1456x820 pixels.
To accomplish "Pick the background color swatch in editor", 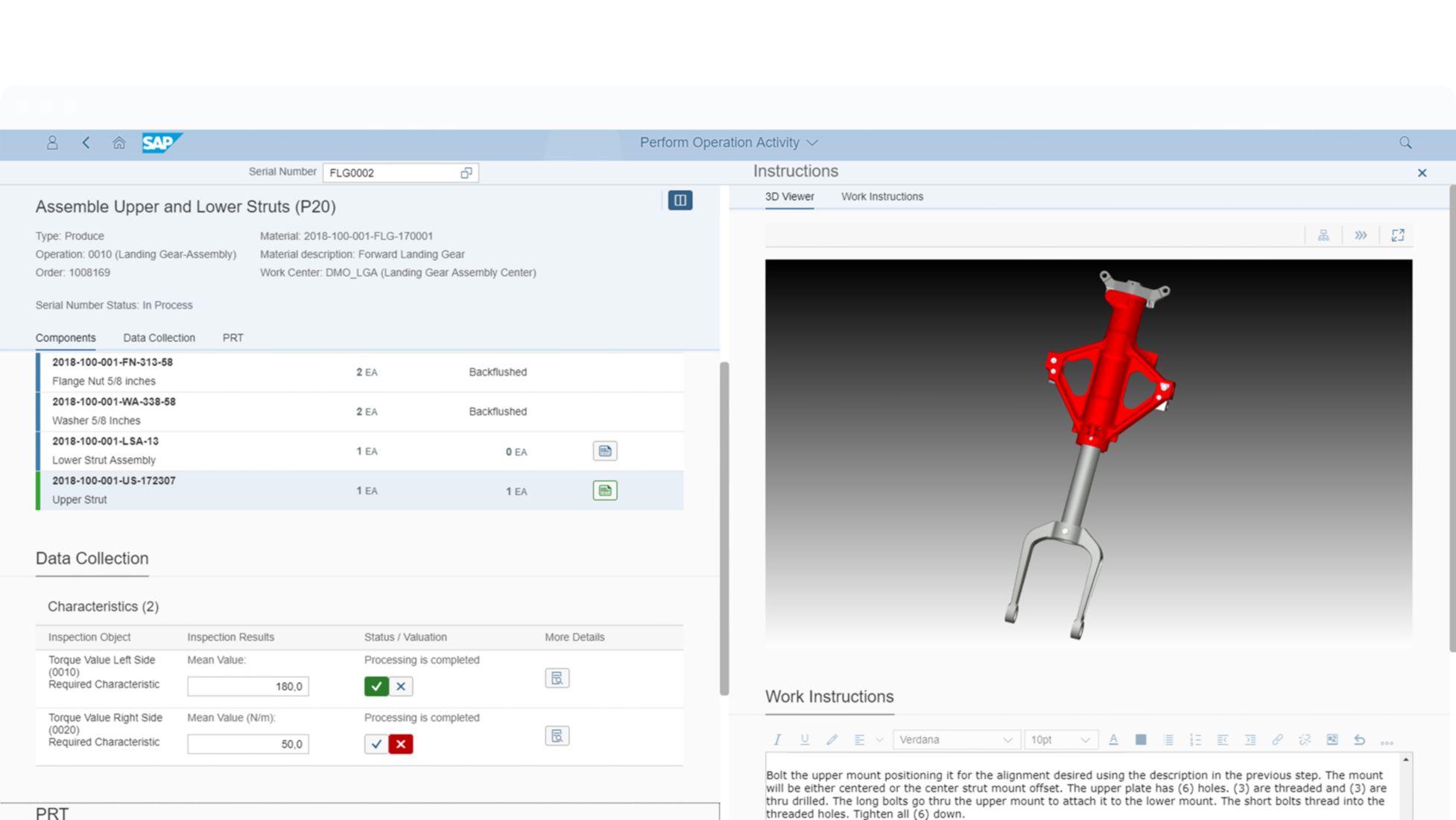I will [1140, 739].
